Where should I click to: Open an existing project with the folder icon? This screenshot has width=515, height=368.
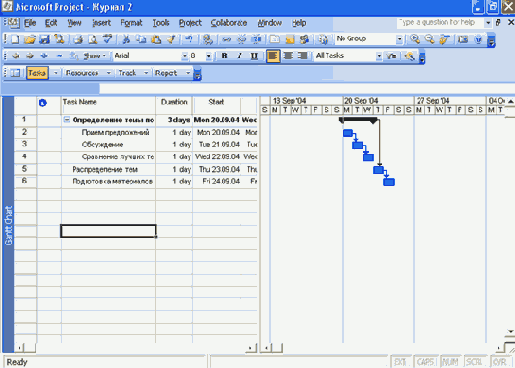point(30,39)
